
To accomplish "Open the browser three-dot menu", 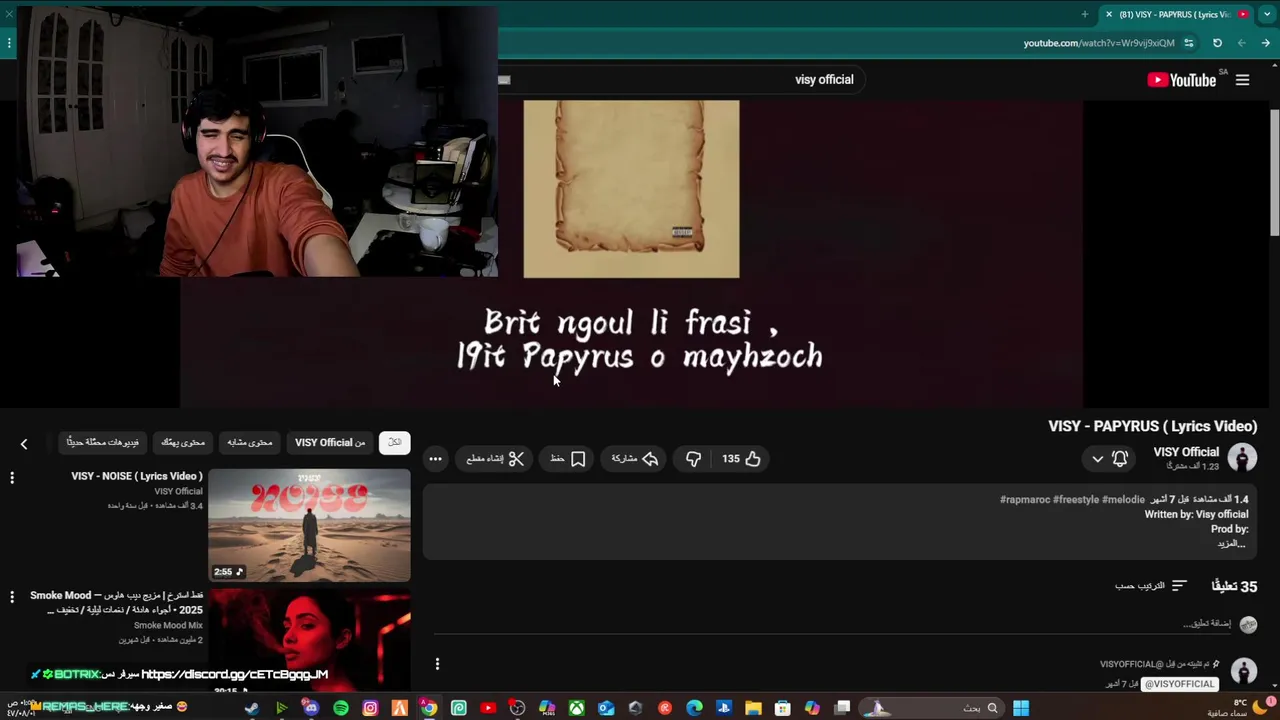I will click(x=9, y=43).
